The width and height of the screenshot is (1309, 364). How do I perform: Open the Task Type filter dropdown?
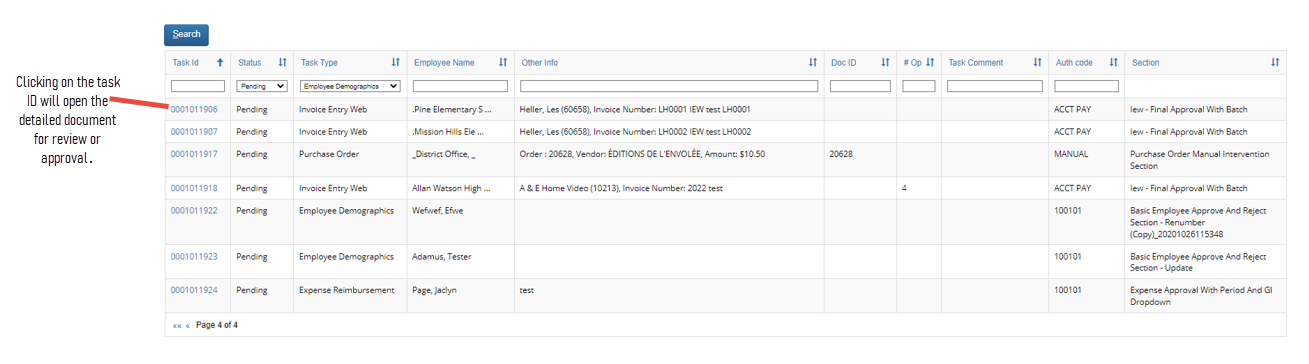(350, 86)
